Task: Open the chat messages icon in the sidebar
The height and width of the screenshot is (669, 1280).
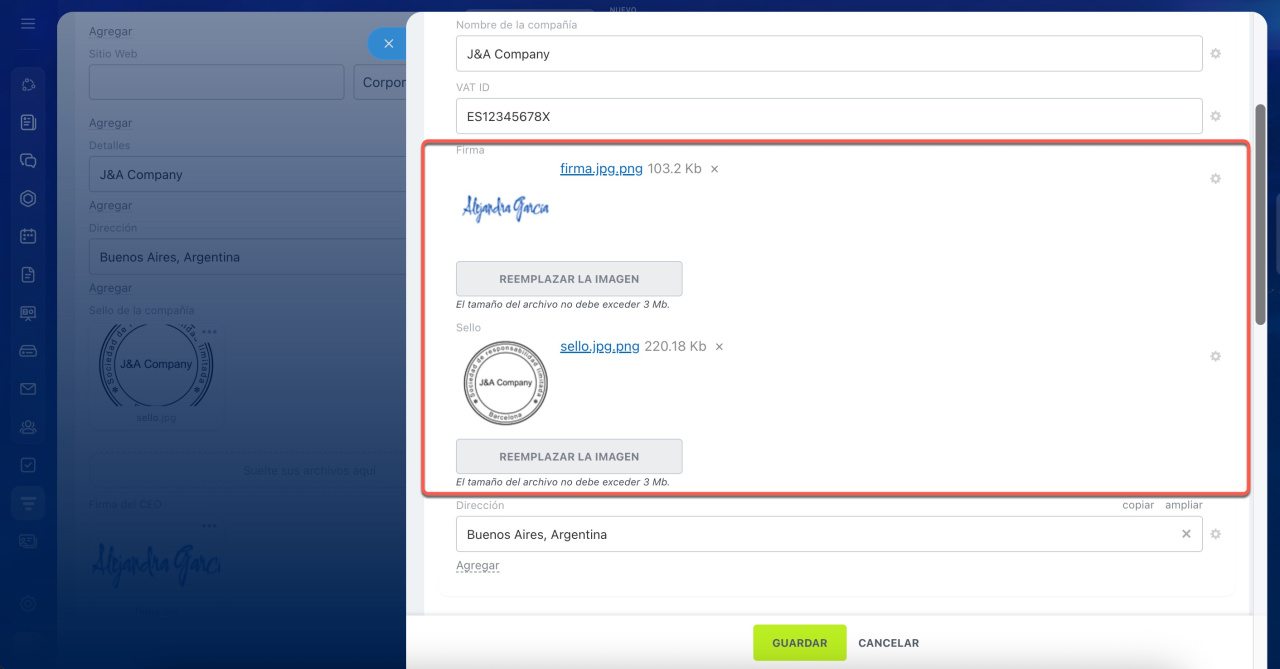Action: [x=28, y=160]
